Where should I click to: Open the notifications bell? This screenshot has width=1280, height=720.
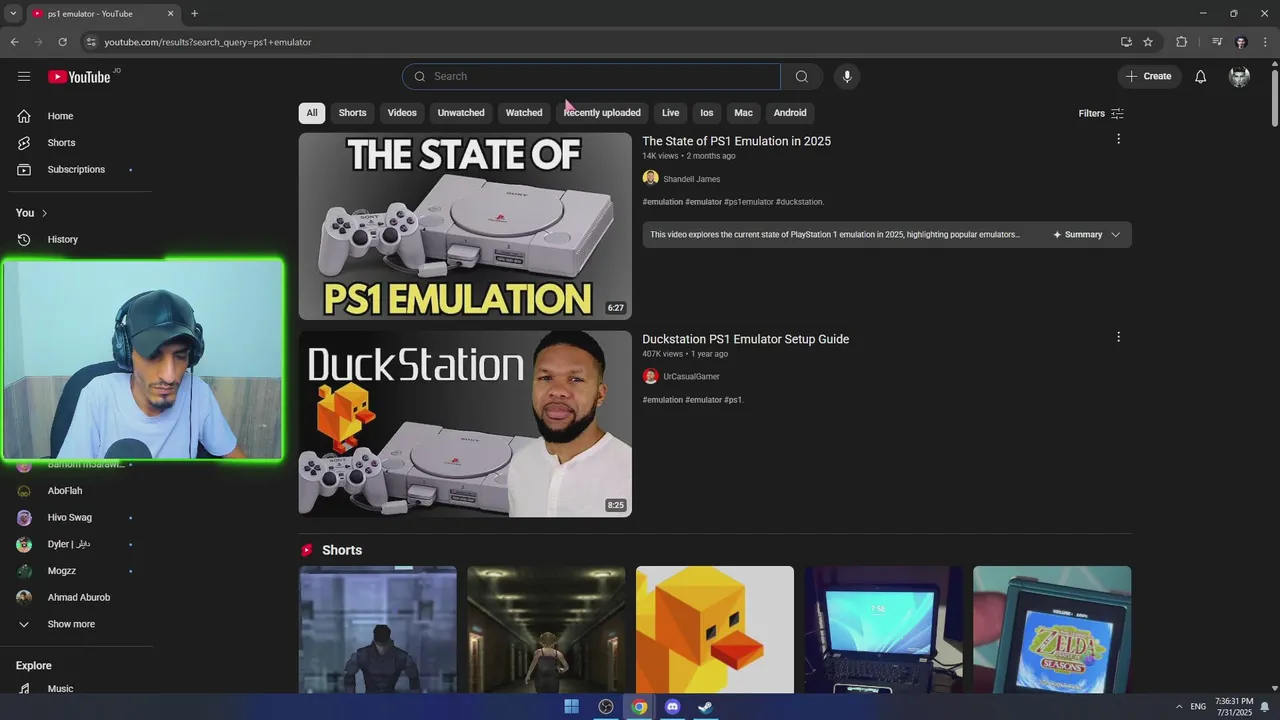[x=1201, y=77]
